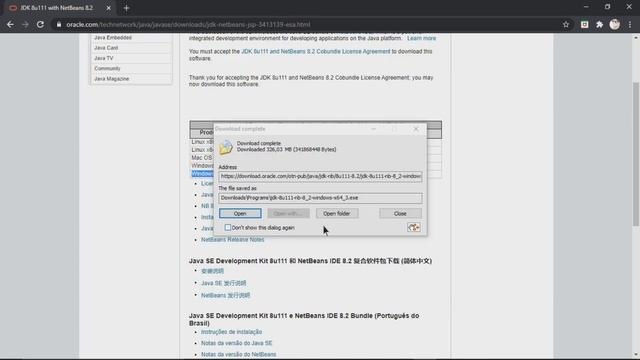Open the JDK 8u111 and NetBeans License Agreement link

pyautogui.click(x=316, y=51)
